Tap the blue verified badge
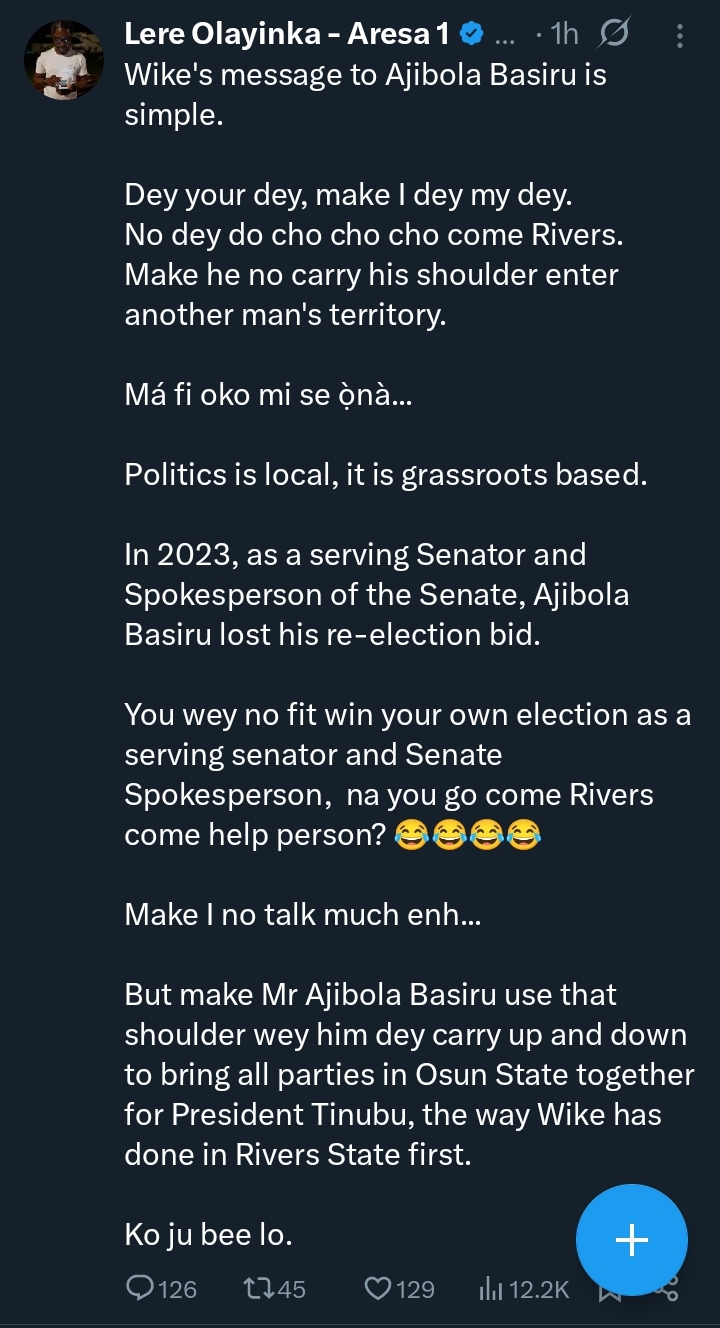720x1328 pixels. click(x=472, y=35)
